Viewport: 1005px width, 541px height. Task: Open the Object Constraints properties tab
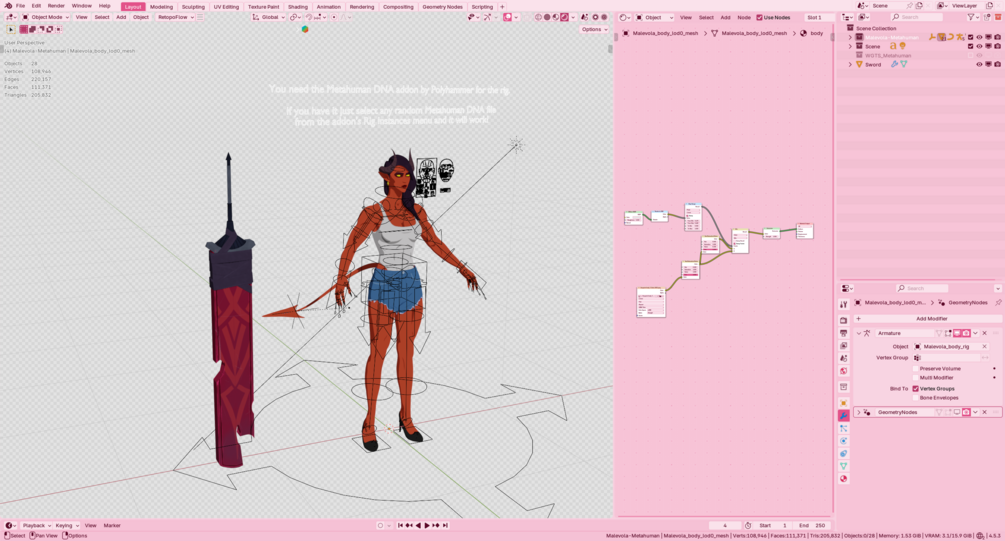click(843, 453)
